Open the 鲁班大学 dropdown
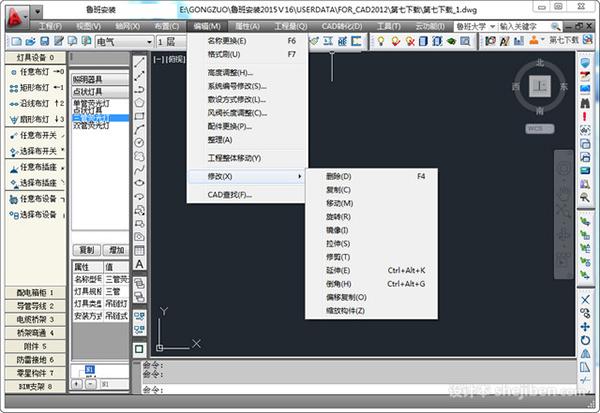The width and height of the screenshot is (600, 413). click(x=492, y=26)
